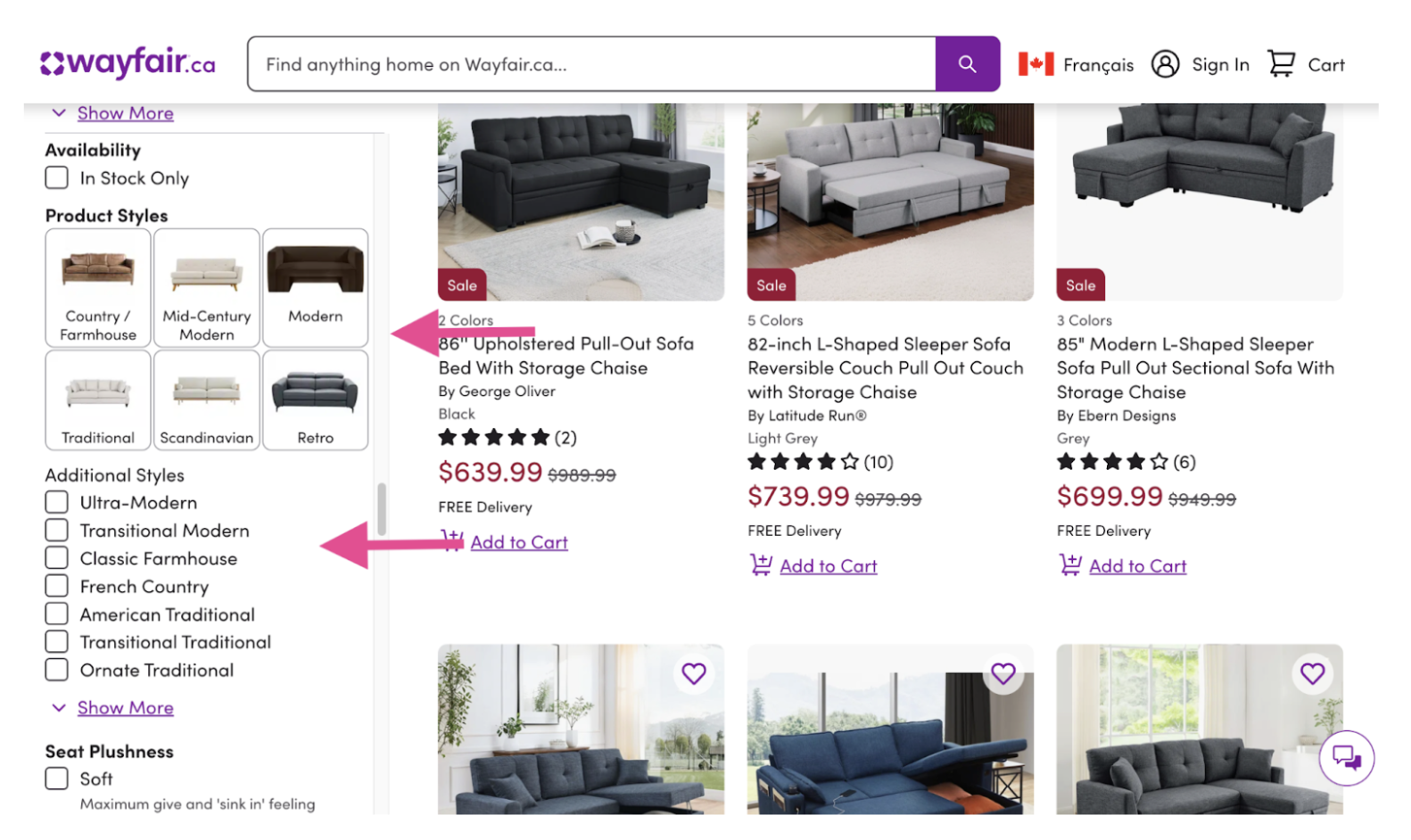
Task: Check the Transitional Modern style filter
Action: [x=56, y=530]
